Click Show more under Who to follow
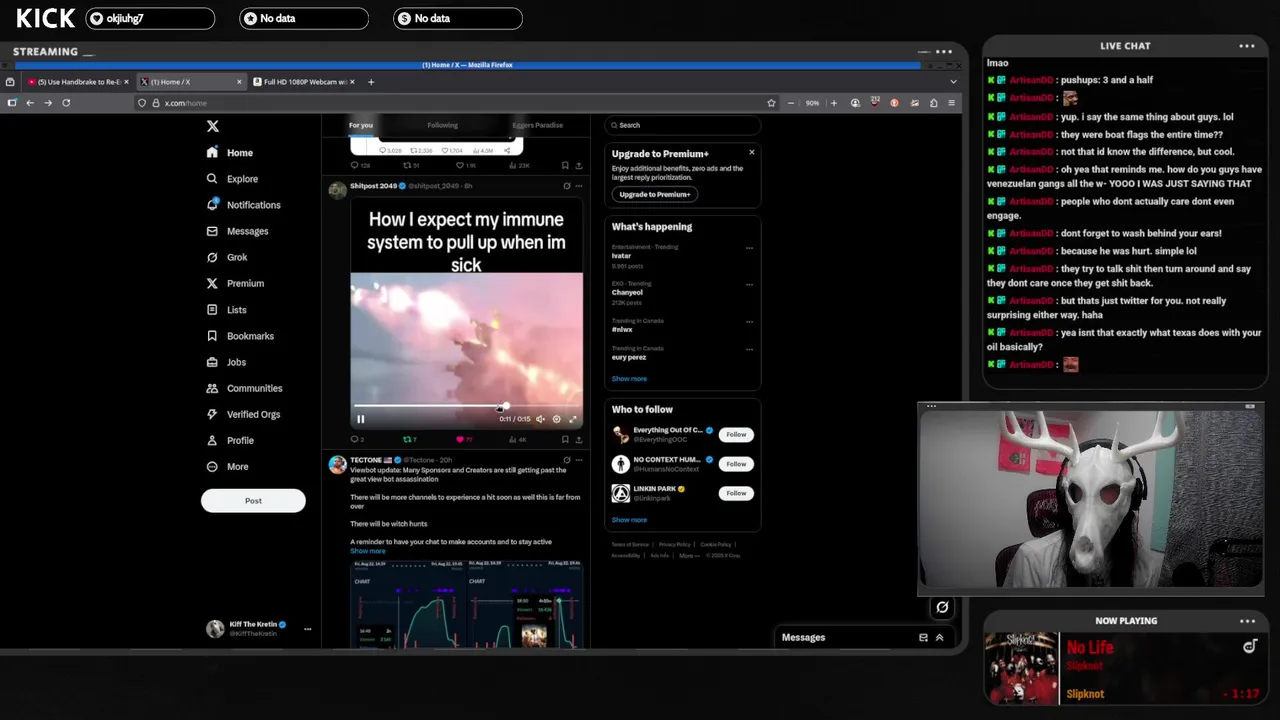Viewport: 1280px width, 720px height. click(x=629, y=520)
